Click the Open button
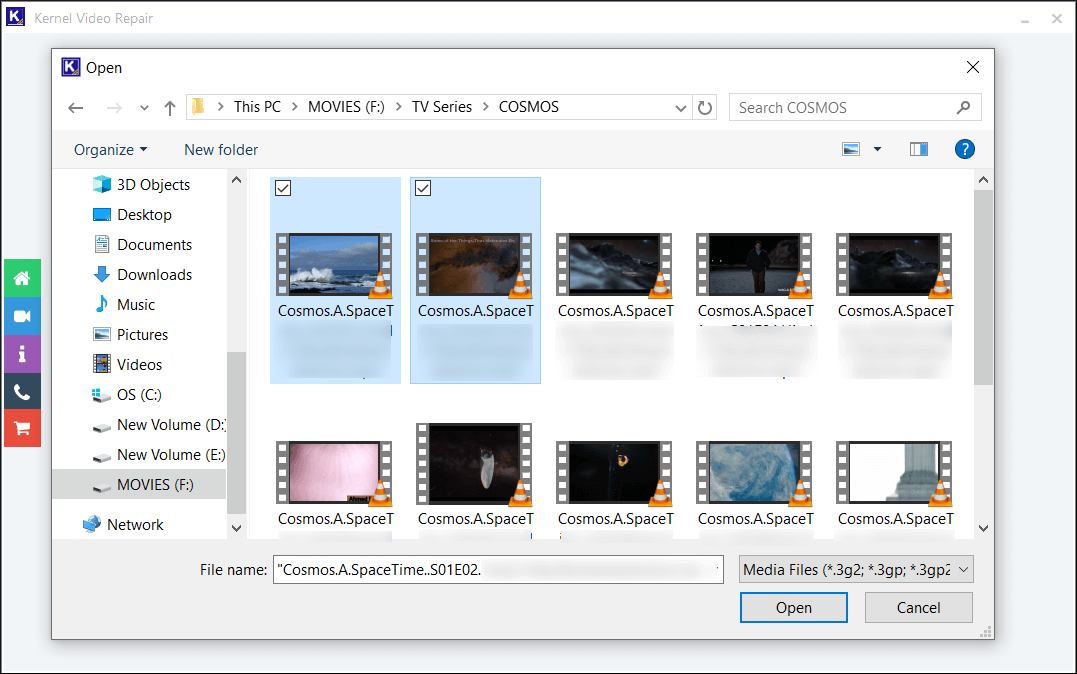 click(793, 607)
